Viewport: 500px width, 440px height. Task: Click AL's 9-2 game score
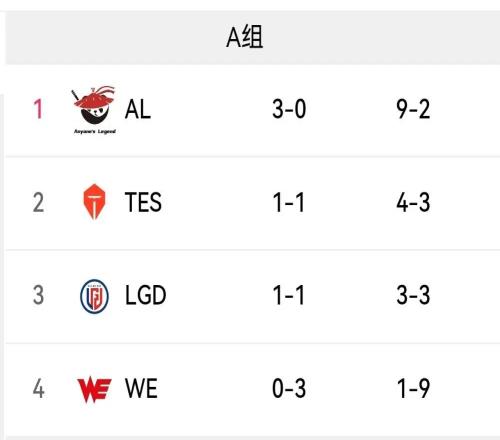click(x=413, y=109)
